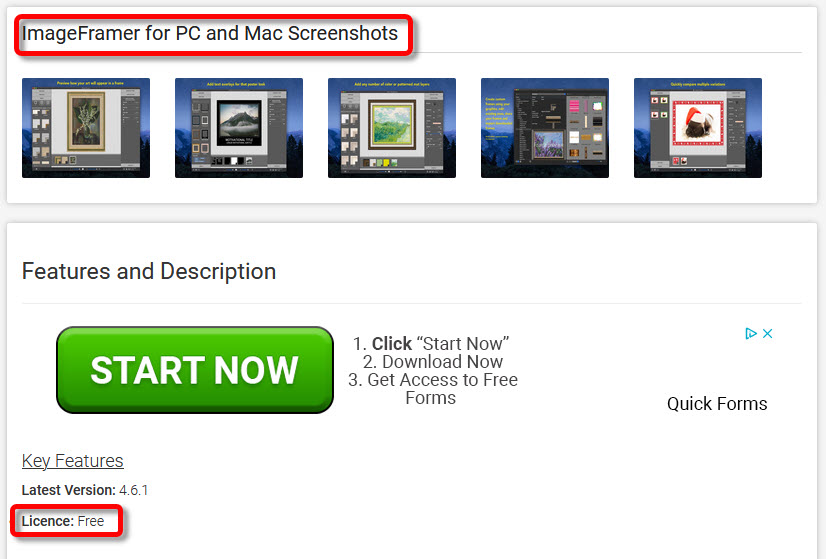Open the Quick Forms ad link
826x559 pixels.
pyautogui.click(x=717, y=404)
